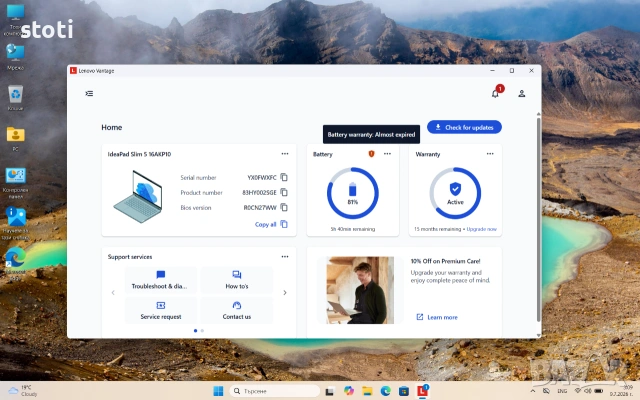The height and width of the screenshot is (400, 640).
Task: Open the Windows Start button
Action: 218,391
